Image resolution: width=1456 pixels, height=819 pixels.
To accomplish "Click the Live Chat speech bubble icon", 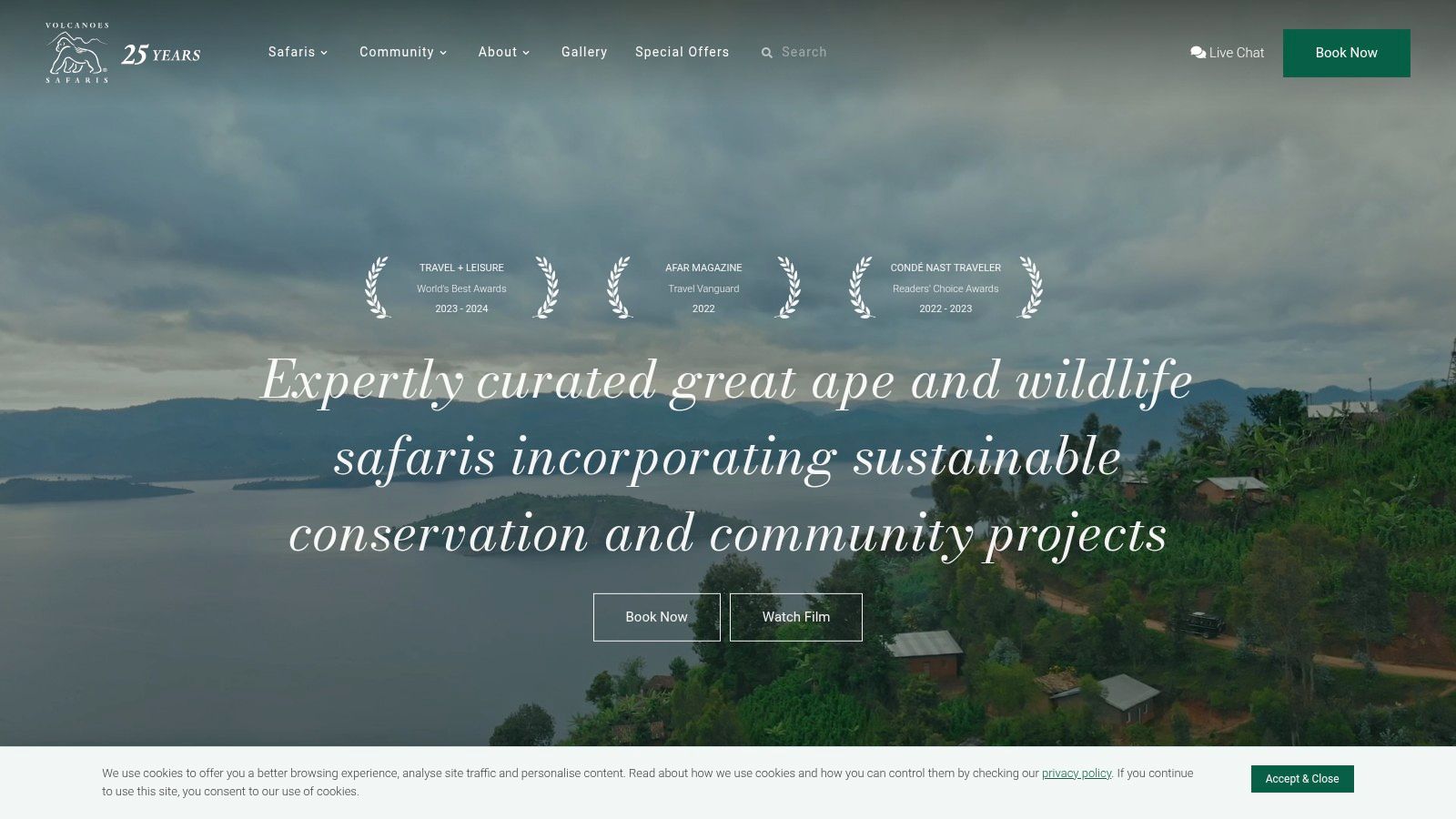I will 1197,53.
